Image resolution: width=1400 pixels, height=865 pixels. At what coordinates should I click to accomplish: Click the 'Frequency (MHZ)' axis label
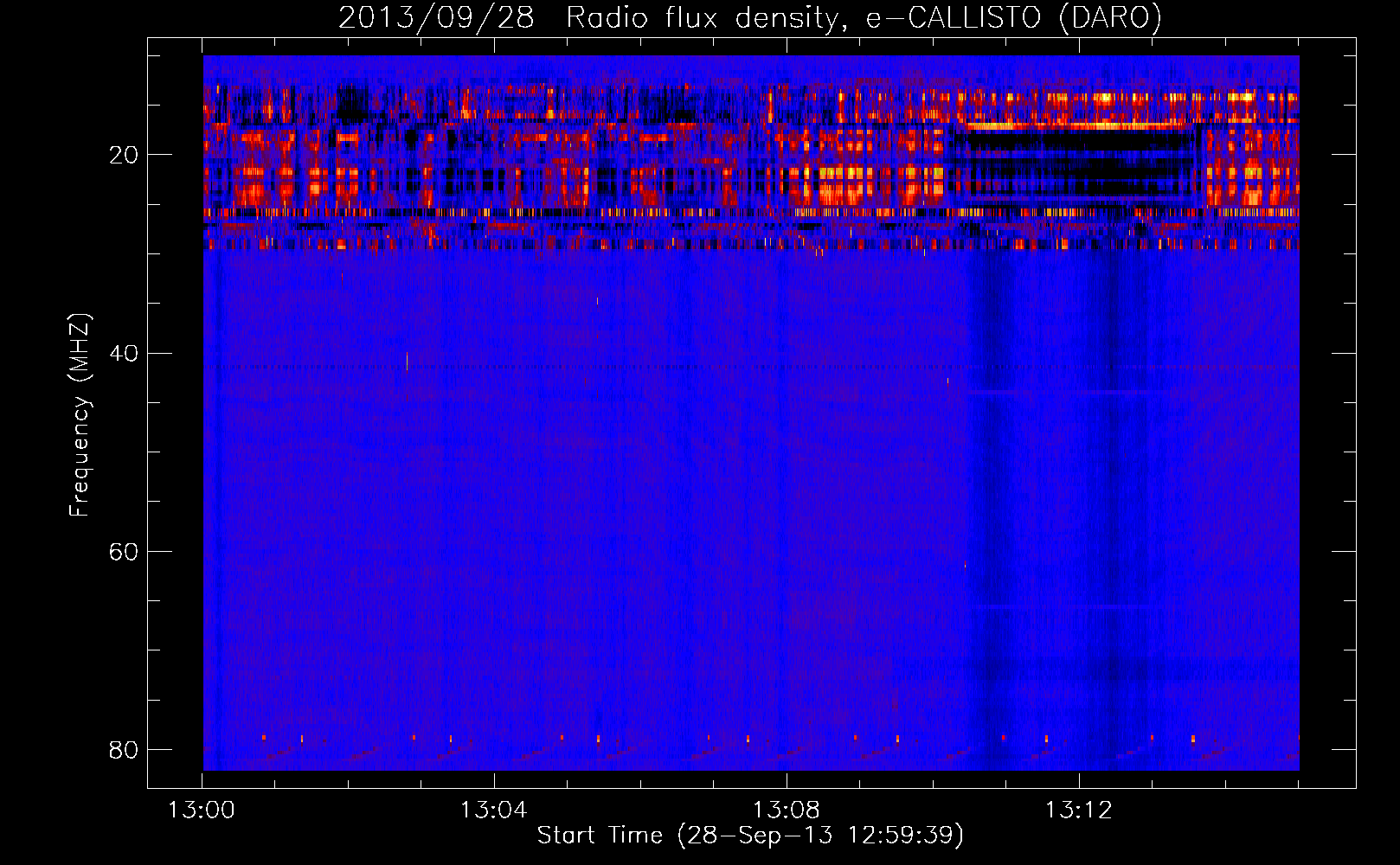coord(80,415)
